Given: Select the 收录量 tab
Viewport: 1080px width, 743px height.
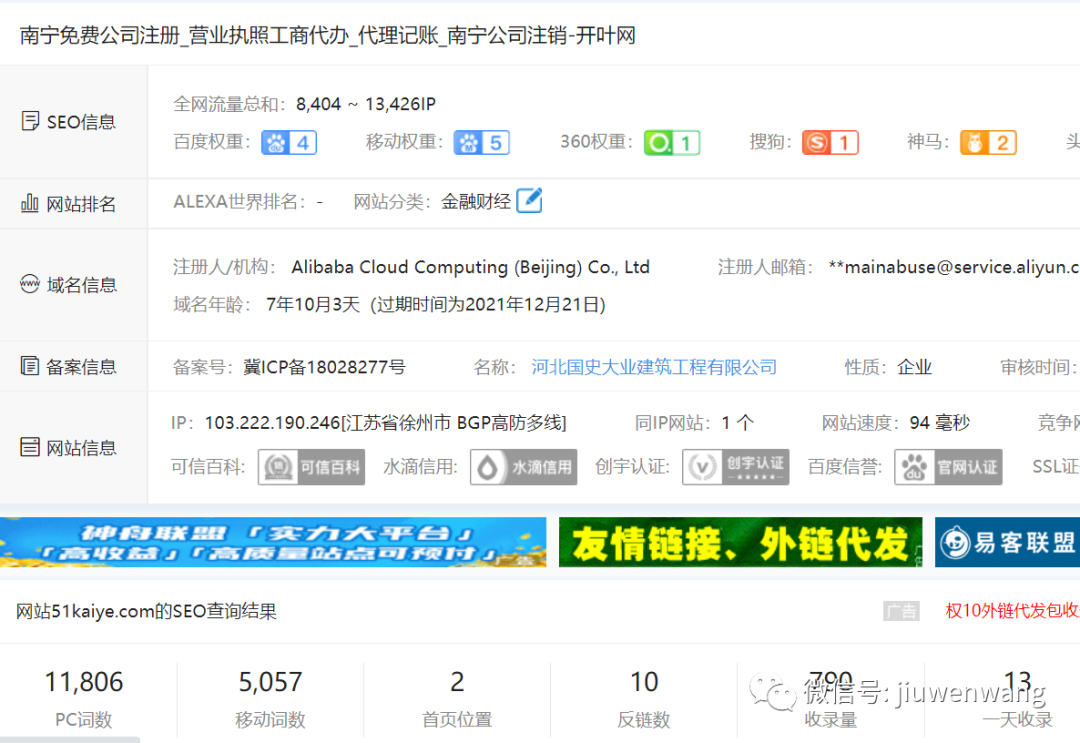Looking at the screenshot, I should pos(831,698).
